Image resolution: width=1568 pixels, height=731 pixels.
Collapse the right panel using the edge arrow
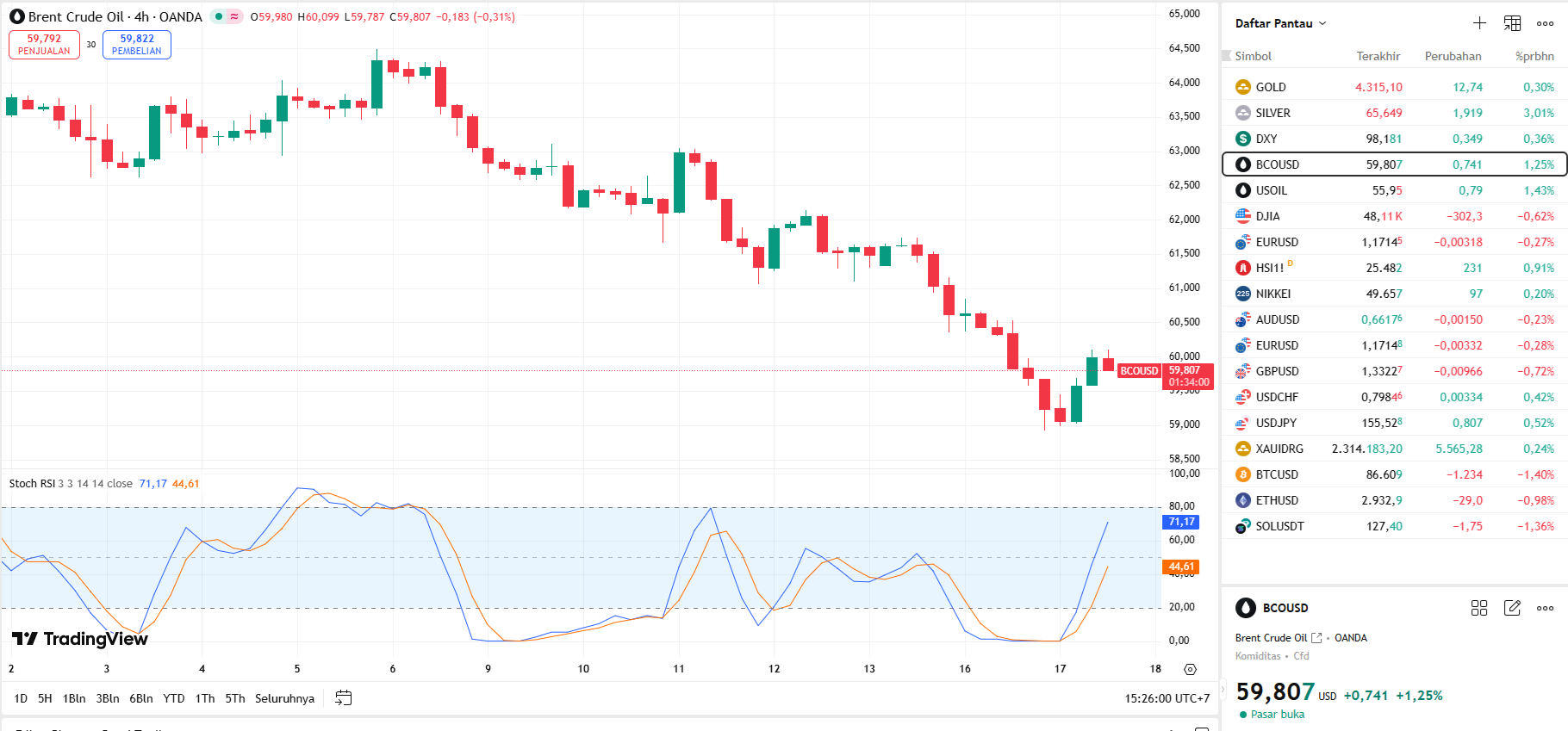1221,689
